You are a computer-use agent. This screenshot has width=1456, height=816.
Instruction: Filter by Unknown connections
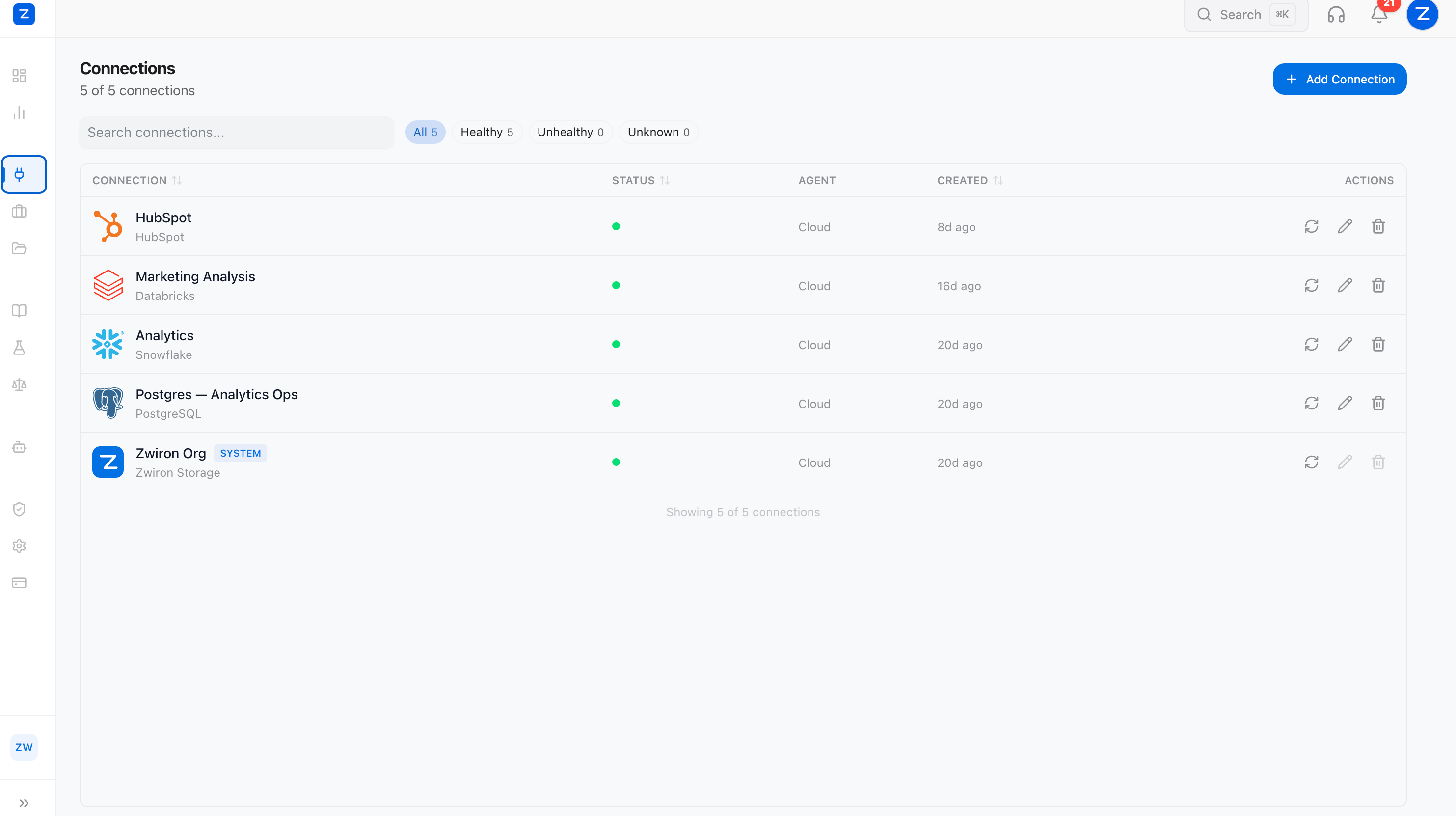(x=658, y=133)
